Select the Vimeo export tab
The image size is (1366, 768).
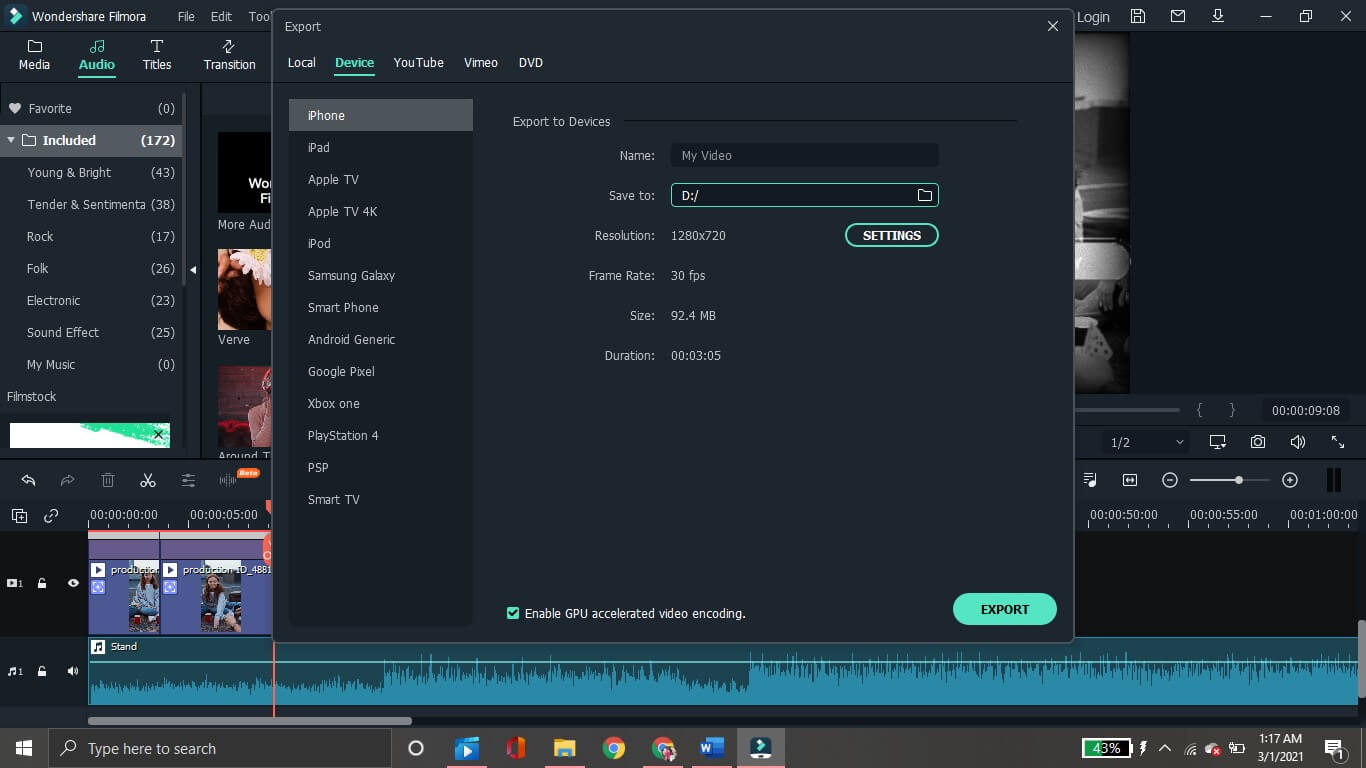click(x=481, y=62)
